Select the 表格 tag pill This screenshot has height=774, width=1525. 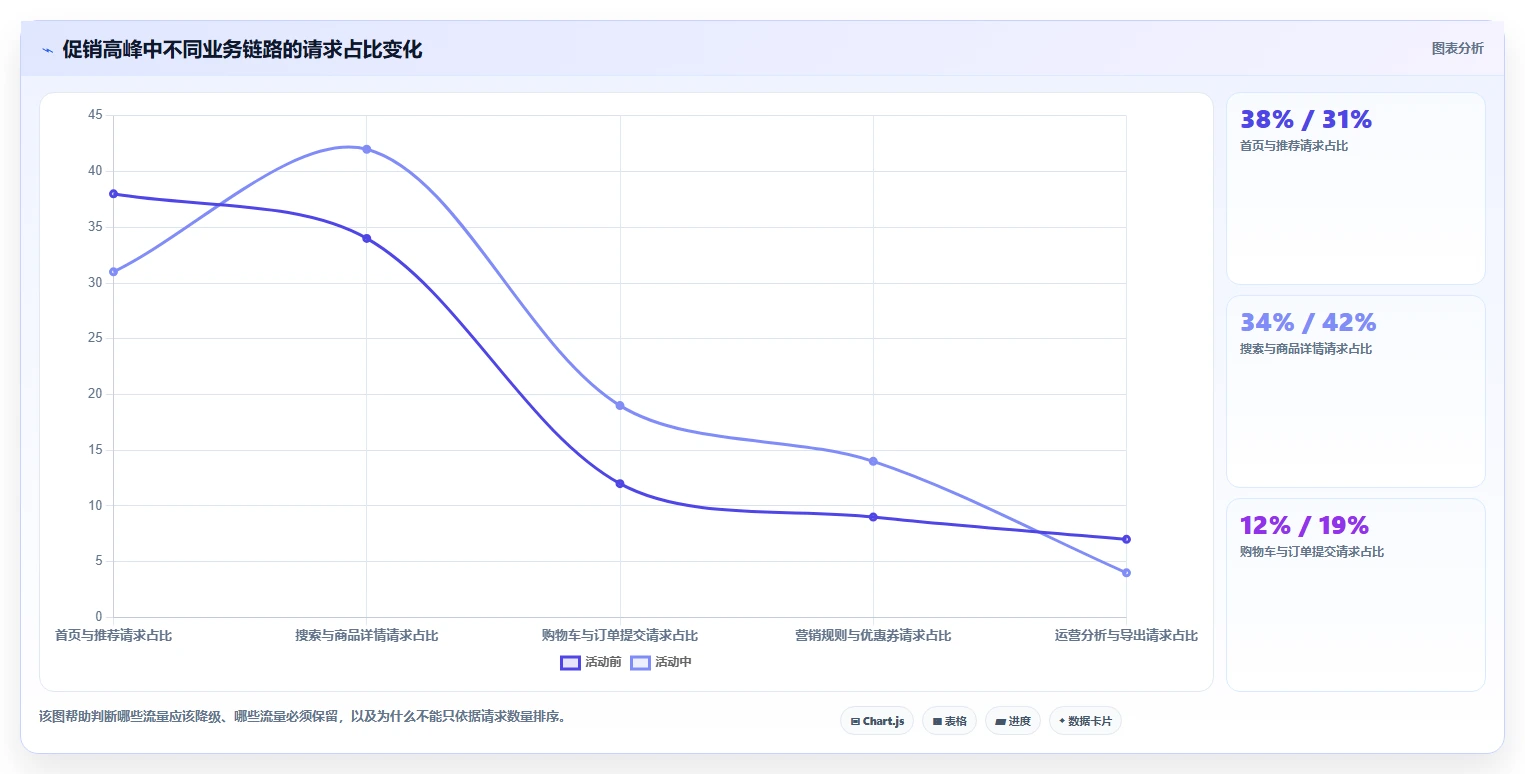[x=949, y=721]
